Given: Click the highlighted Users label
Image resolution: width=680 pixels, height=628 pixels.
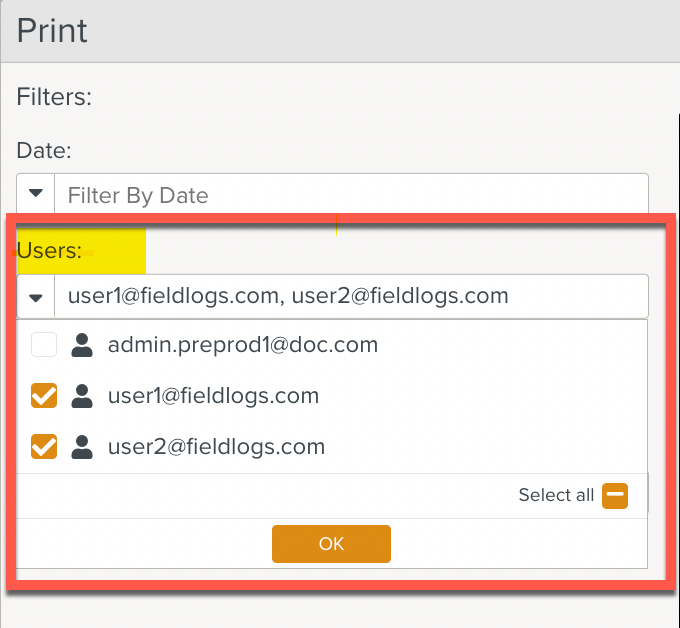Looking at the screenshot, I should (49, 251).
